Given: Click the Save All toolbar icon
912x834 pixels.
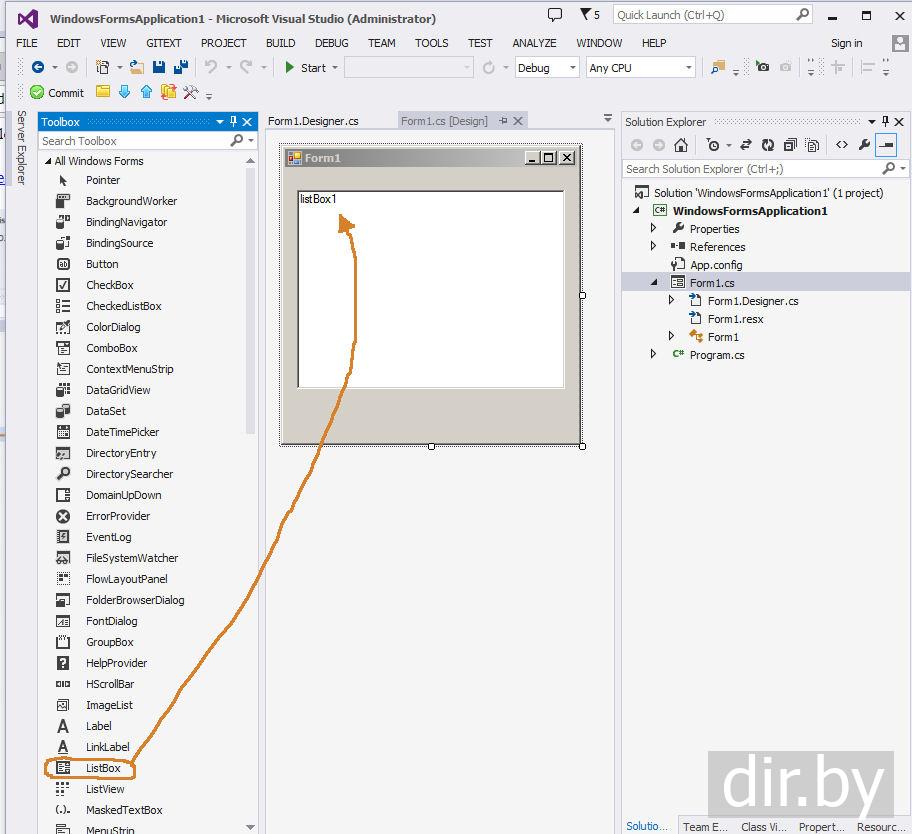Looking at the screenshot, I should (x=181, y=67).
